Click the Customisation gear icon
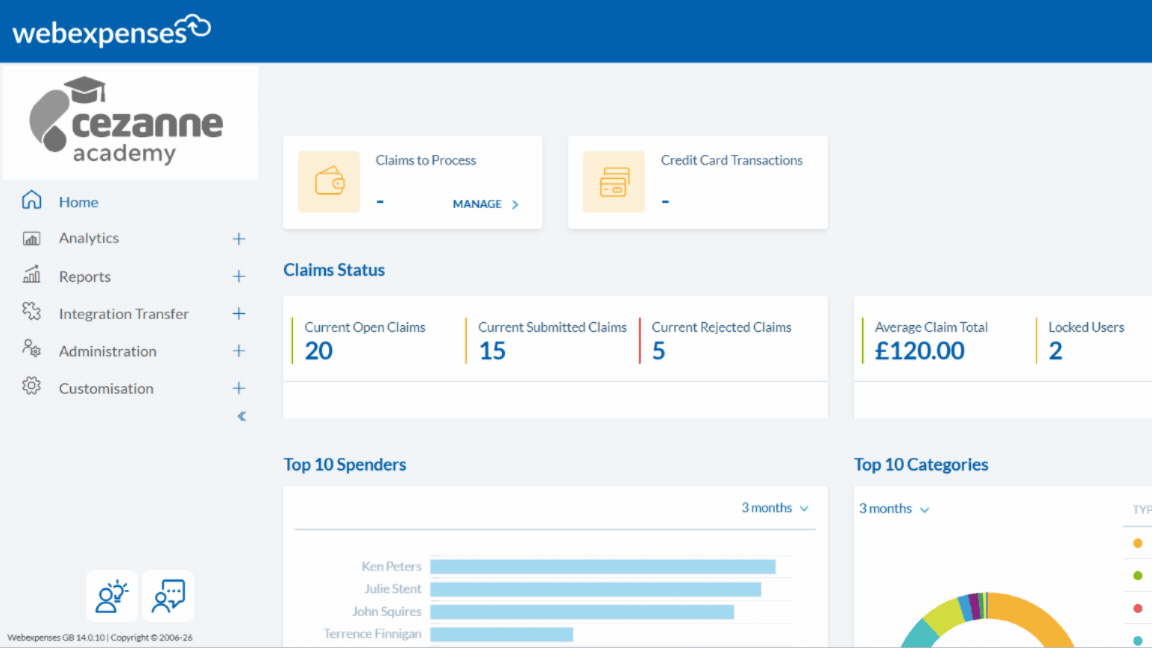The image size is (1152, 648). [32, 387]
